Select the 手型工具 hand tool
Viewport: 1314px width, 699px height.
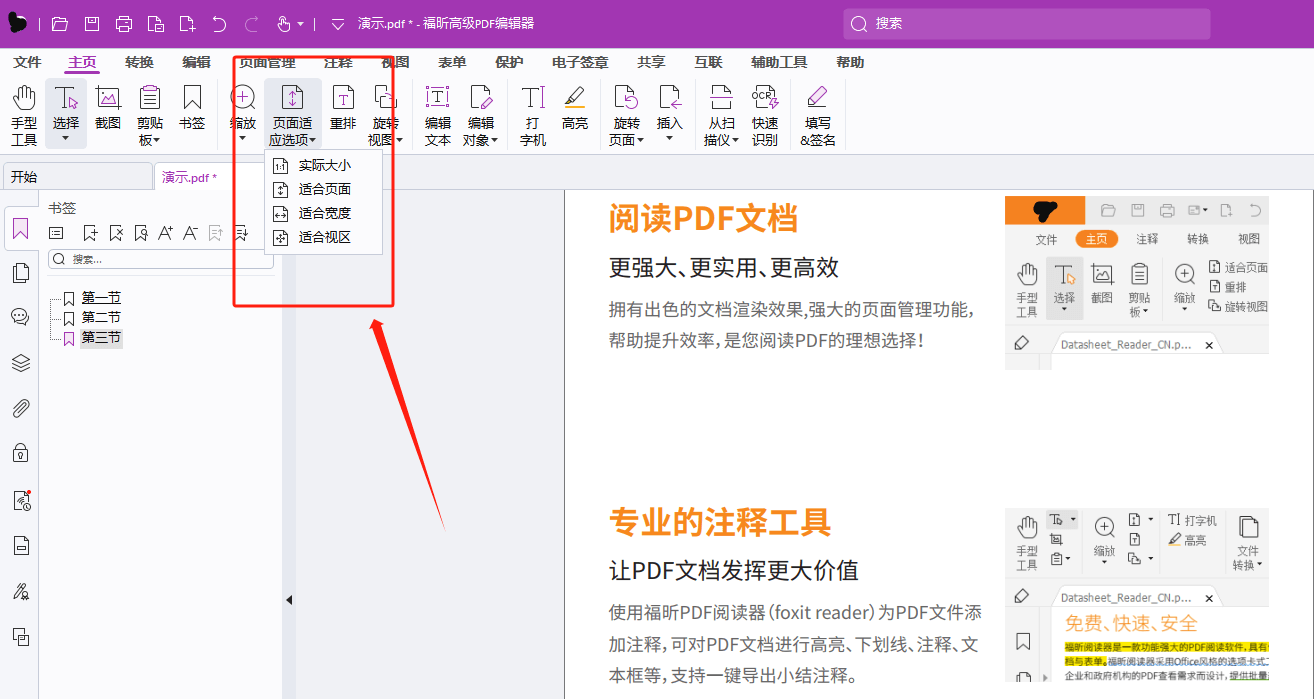point(24,116)
